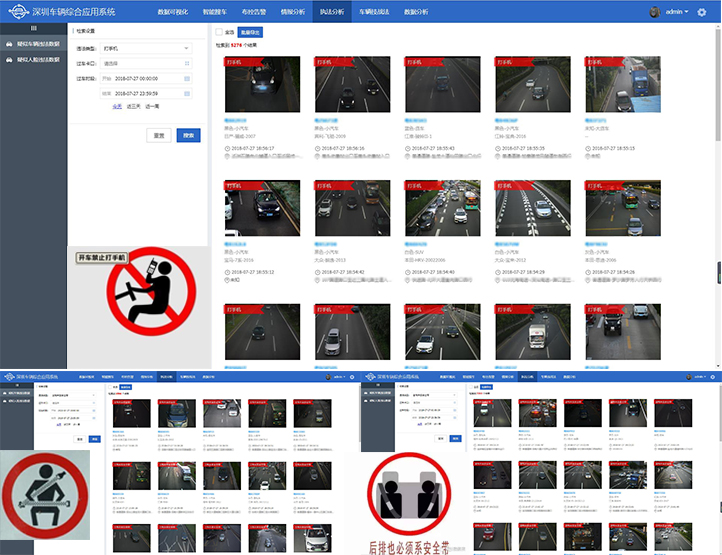Click the Shenzhen vehicle system logo icon
The height and width of the screenshot is (555, 722).
pyautogui.click(x=18, y=11)
